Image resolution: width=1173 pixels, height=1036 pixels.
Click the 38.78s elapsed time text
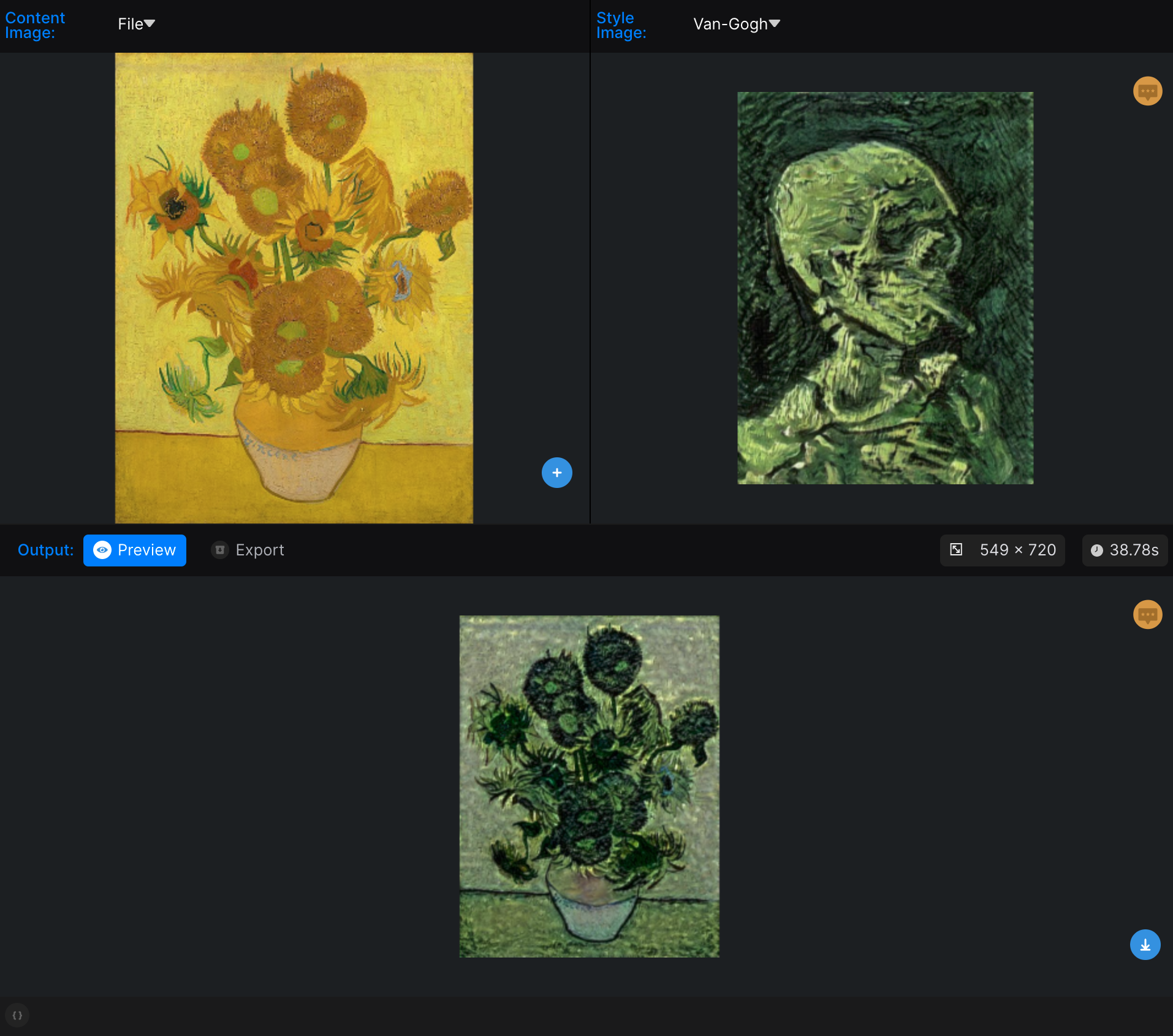pyautogui.click(x=1134, y=550)
